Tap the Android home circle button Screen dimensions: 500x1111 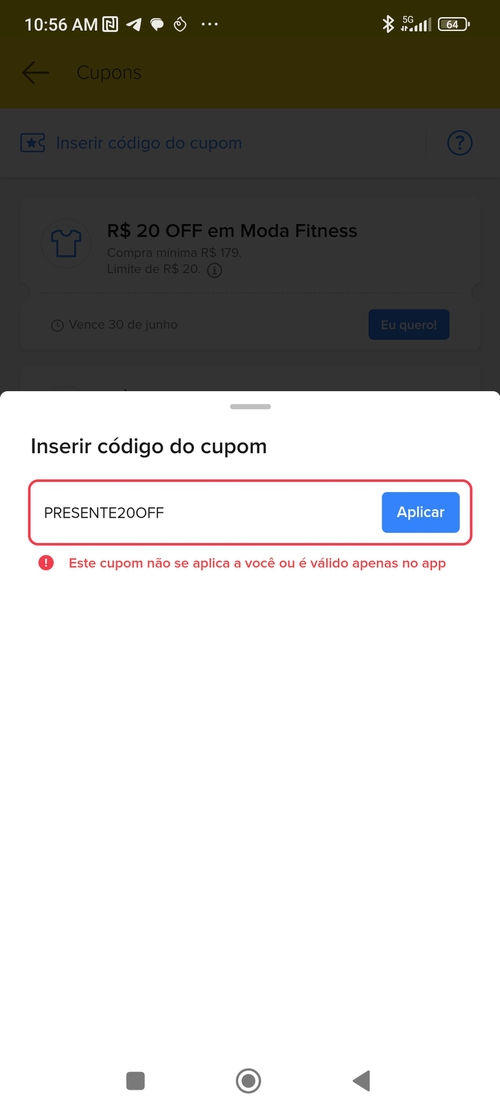click(249, 1081)
